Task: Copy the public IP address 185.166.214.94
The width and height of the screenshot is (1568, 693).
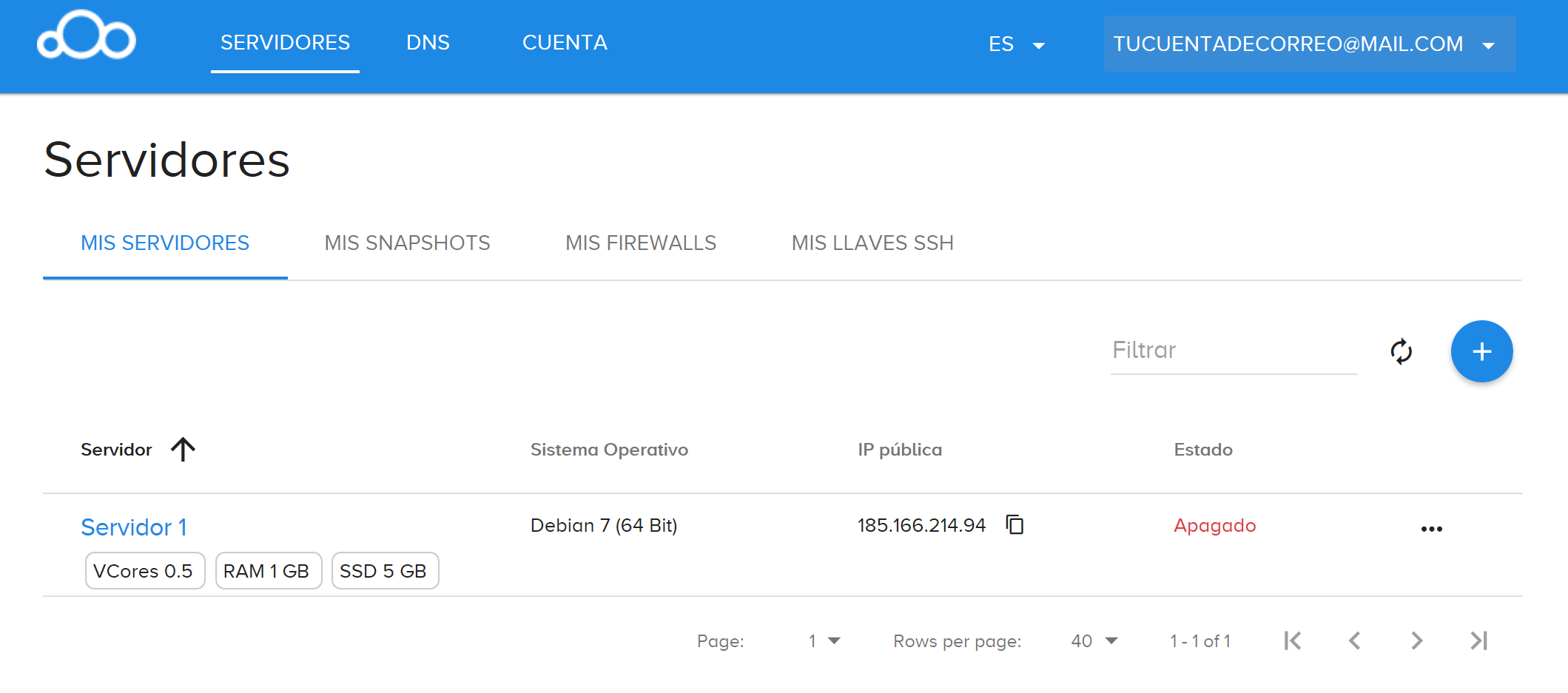Action: pyautogui.click(x=1015, y=525)
